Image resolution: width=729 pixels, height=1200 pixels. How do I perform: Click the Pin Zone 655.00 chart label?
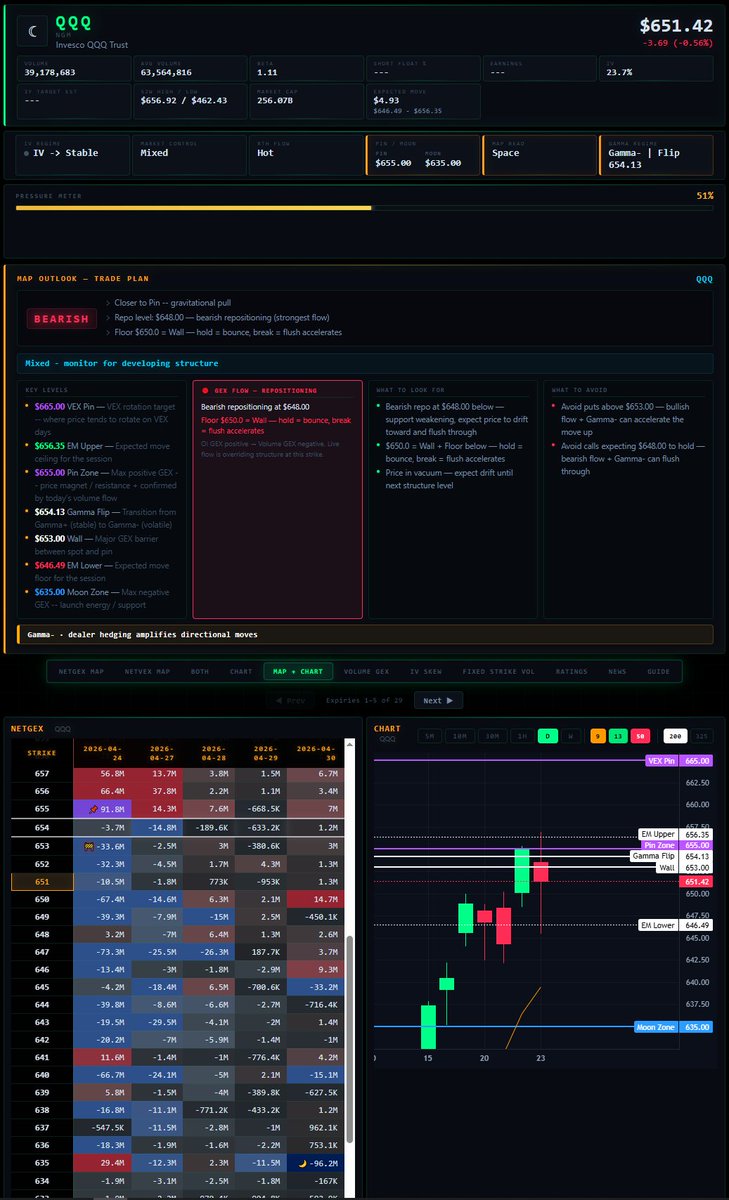pyautogui.click(x=676, y=846)
